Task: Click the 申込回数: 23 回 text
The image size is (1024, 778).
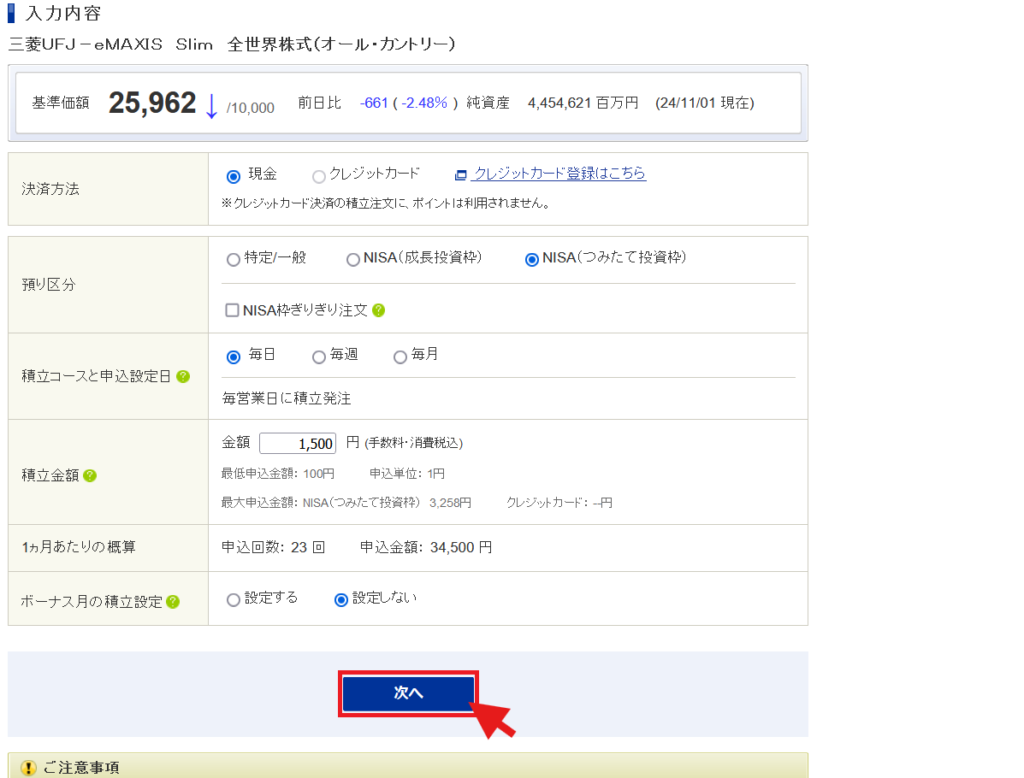Action: (x=273, y=547)
